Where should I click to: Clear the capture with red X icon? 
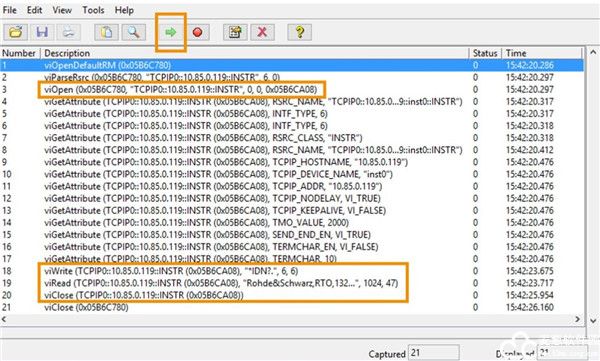[262, 32]
